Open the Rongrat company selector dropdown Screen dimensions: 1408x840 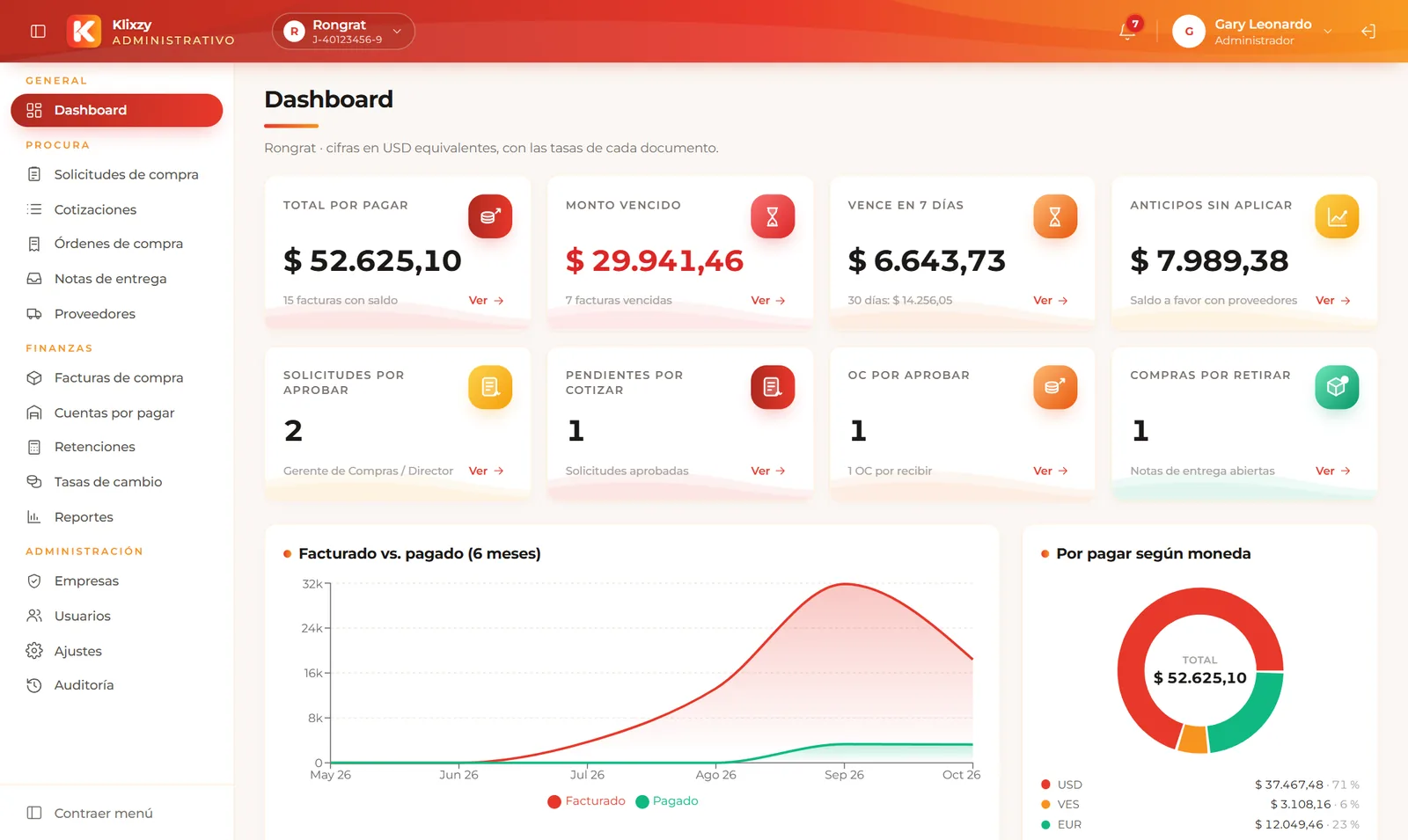[343, 31]
